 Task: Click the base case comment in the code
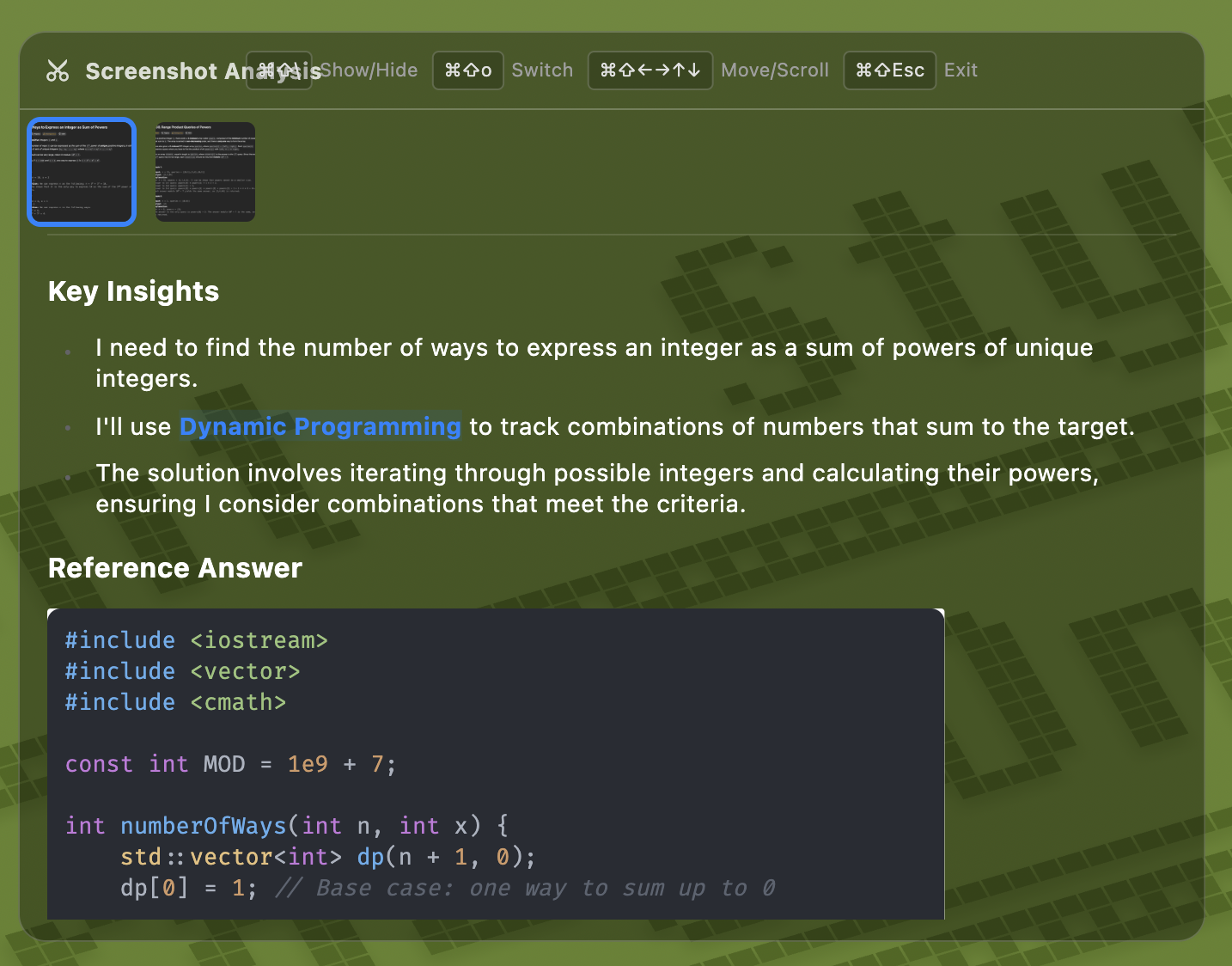524,888
